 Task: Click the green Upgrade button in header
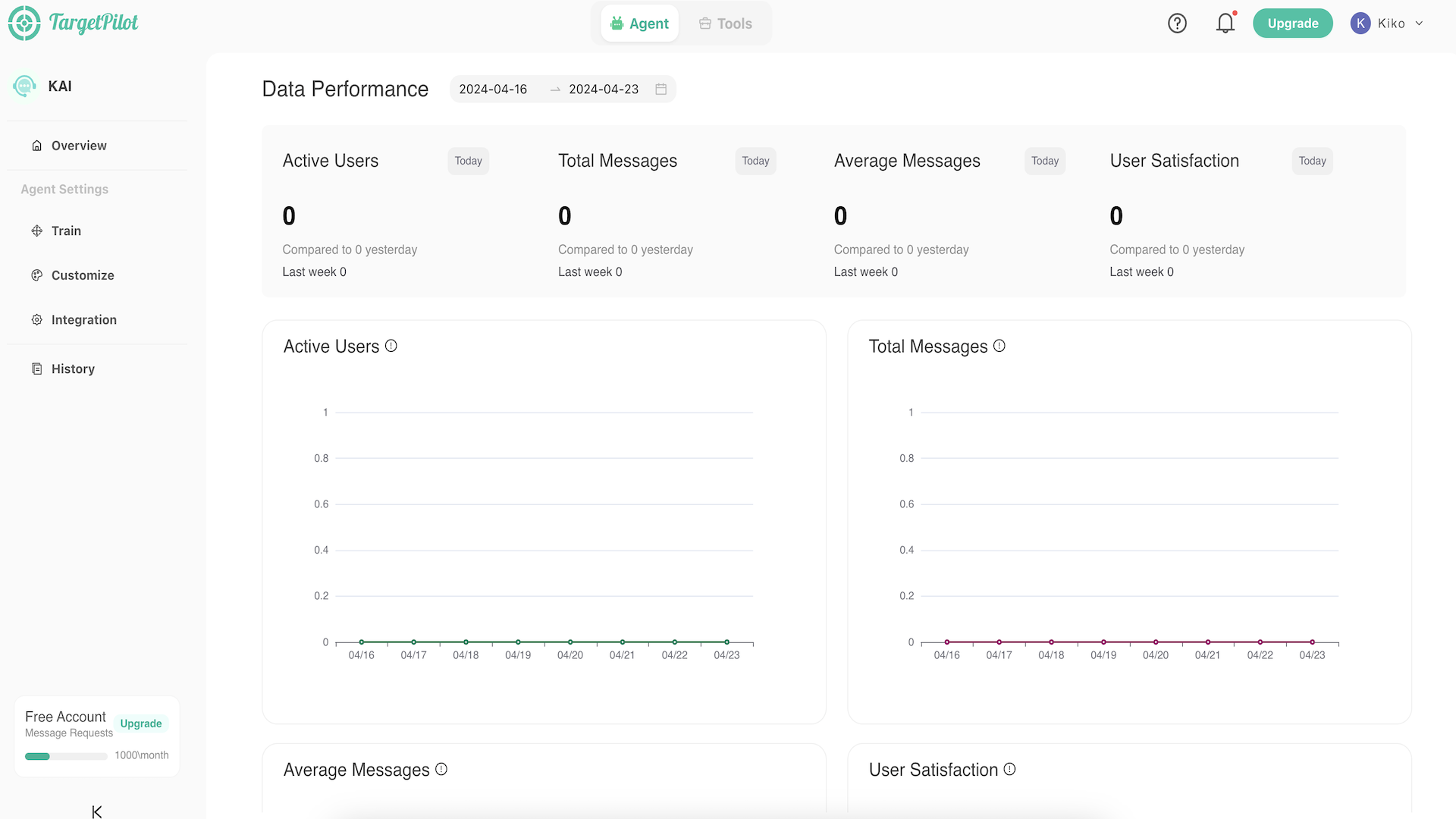(1292, 24)
